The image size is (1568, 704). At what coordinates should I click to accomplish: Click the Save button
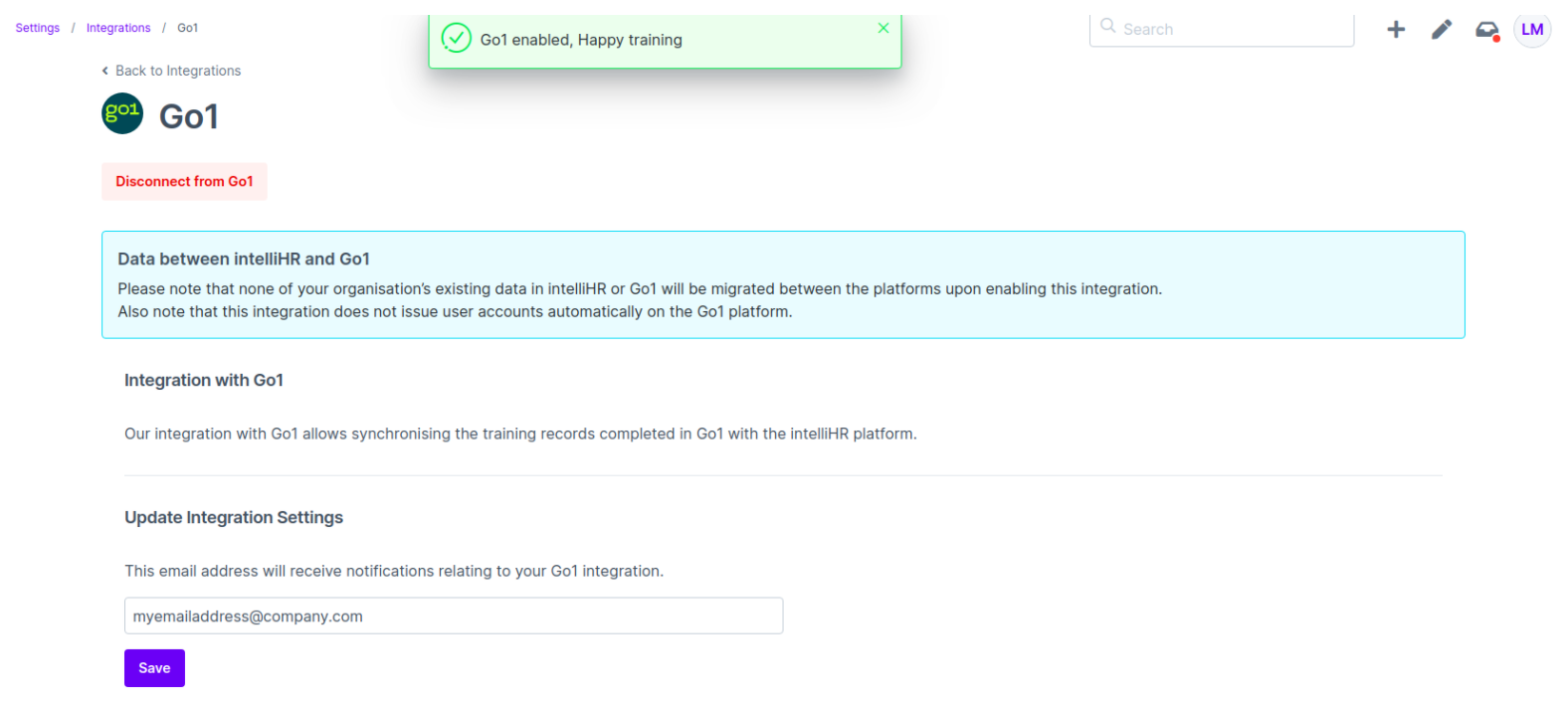(154, 668)
